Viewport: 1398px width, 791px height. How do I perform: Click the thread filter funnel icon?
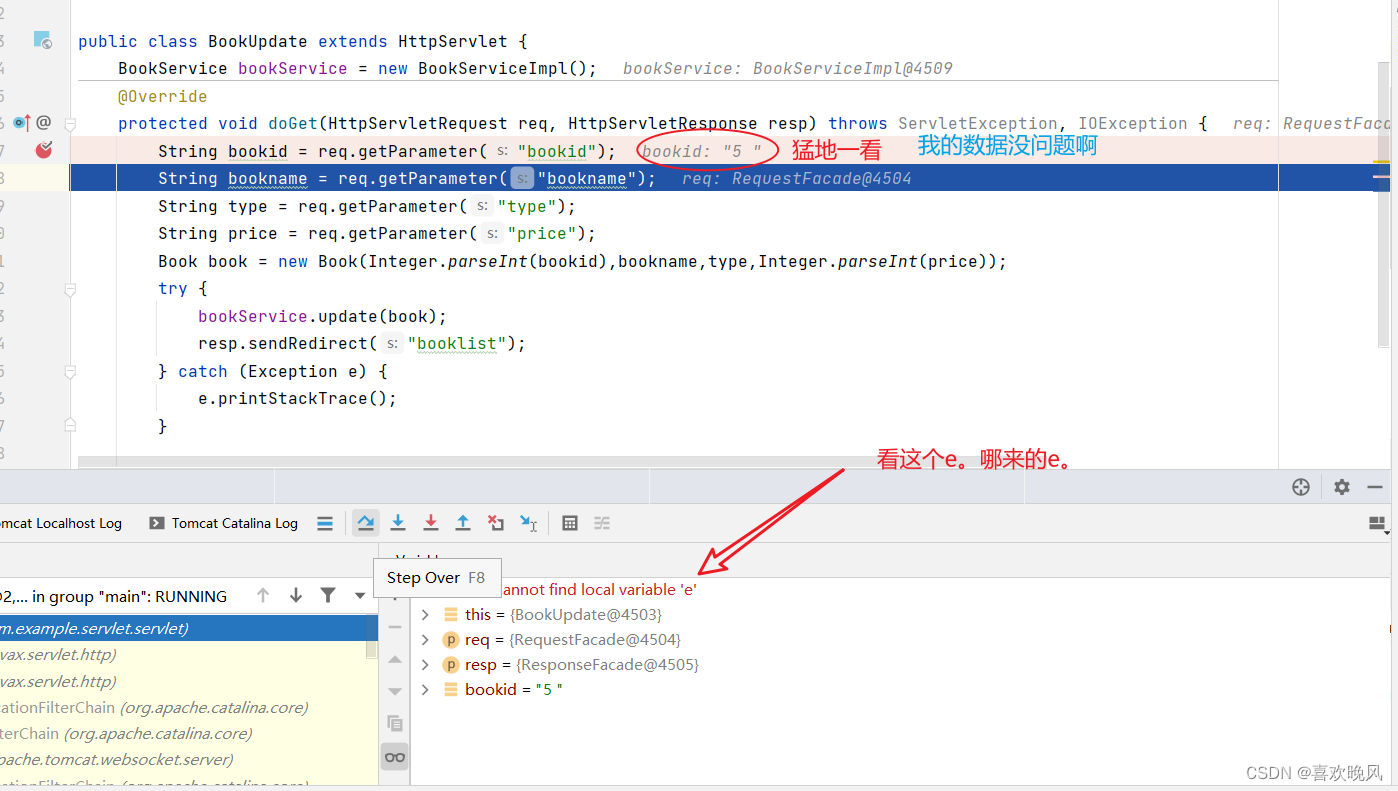(x=328, y=596)
